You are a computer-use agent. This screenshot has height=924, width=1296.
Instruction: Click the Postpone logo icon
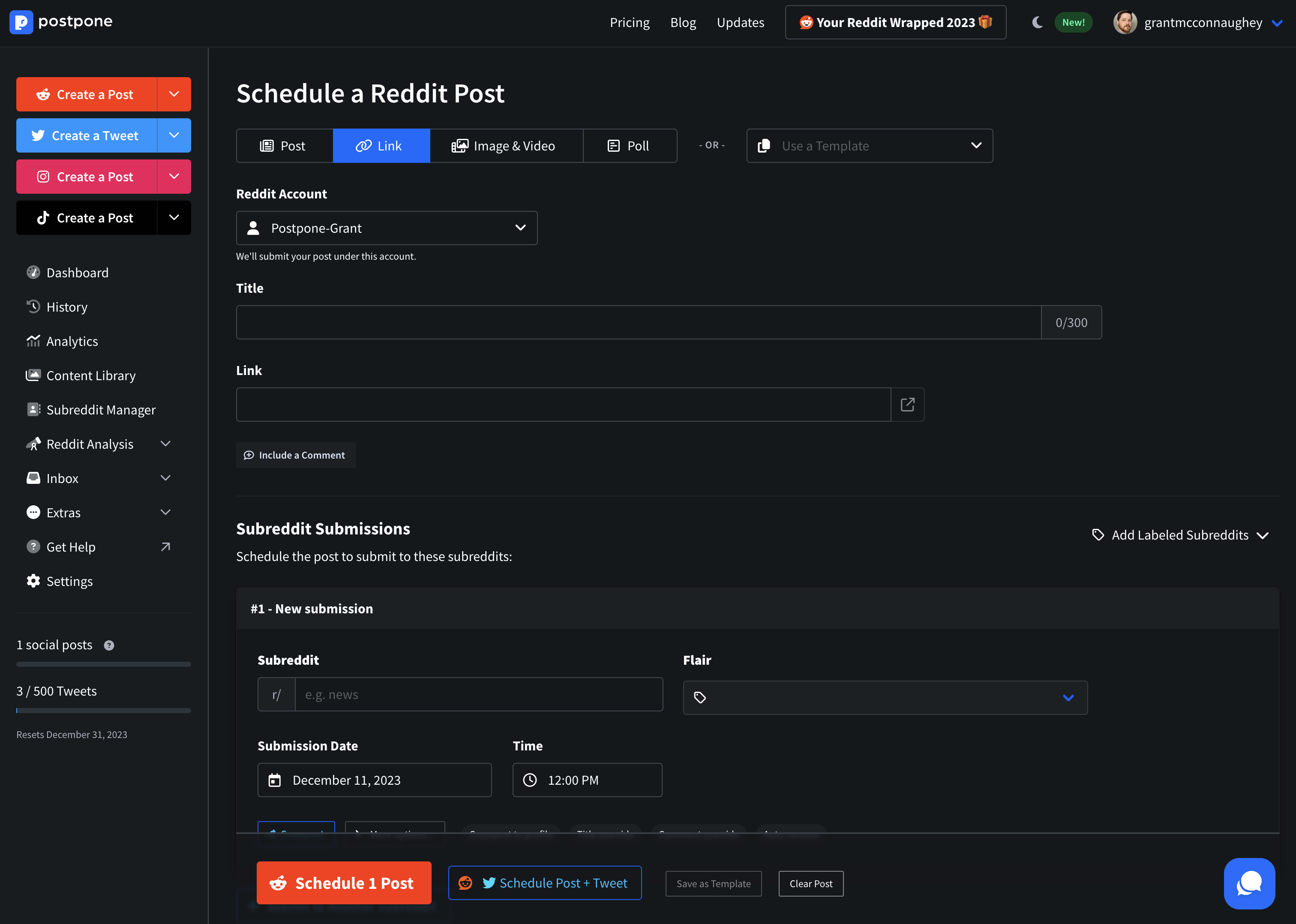pyautogui.click(x=21, y=22)
